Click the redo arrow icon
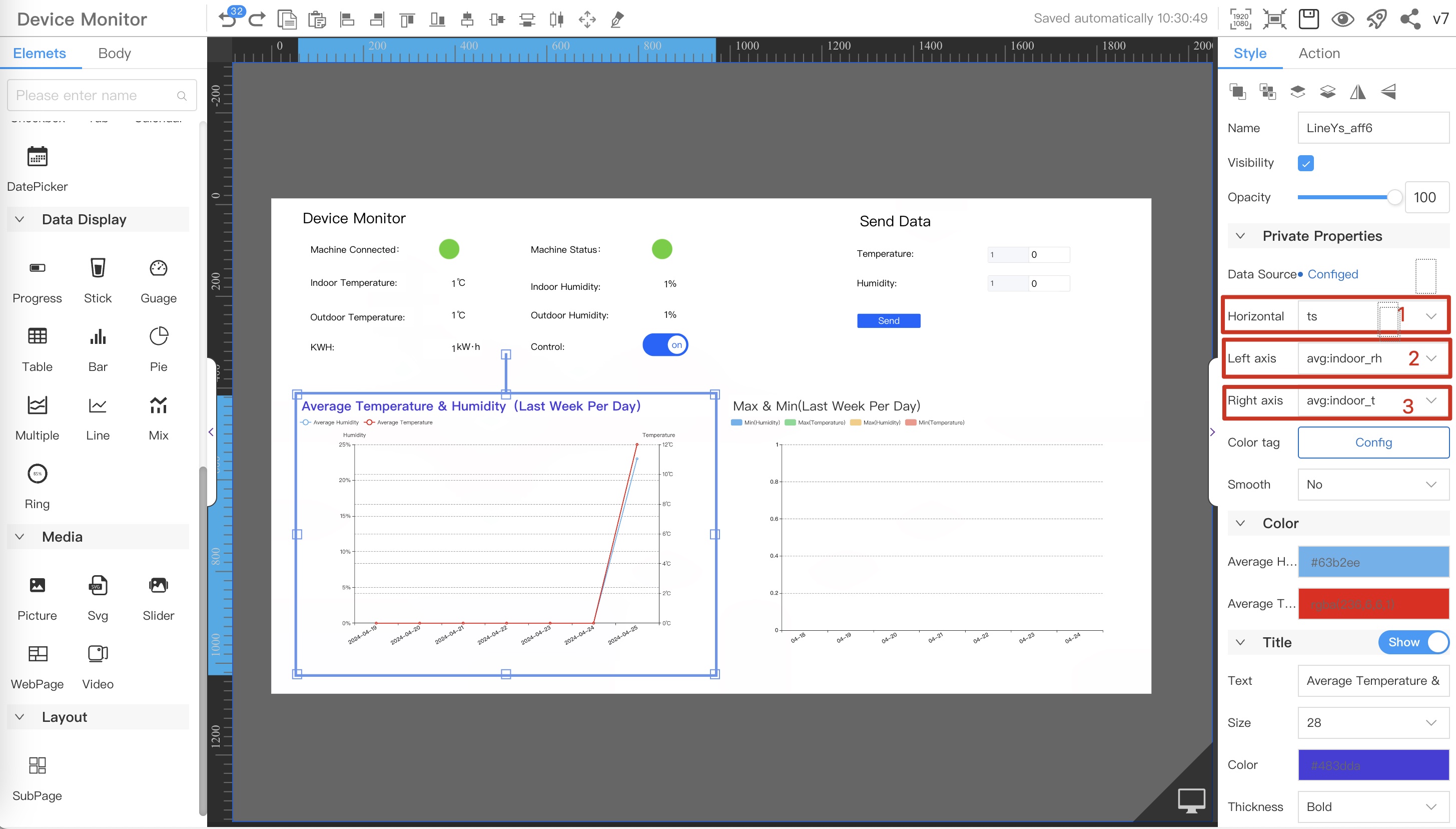Image resolution: width=1456 pixels, height=829 pixels. [x=257, y=20]
